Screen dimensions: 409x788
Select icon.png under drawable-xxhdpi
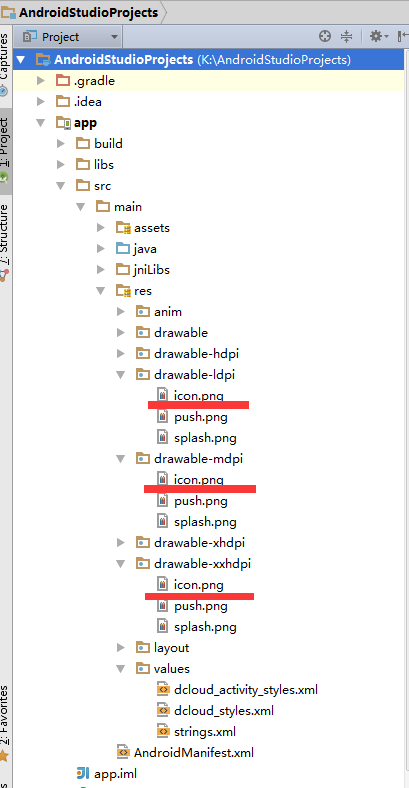(198, 585)
